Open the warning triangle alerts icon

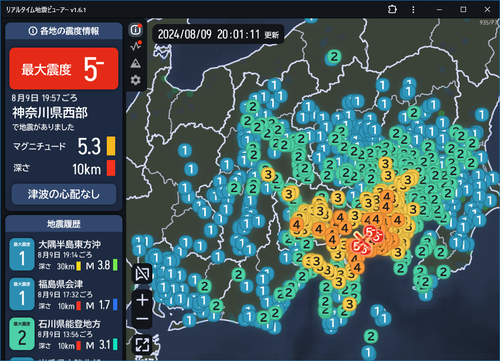[x=136, y=63]
